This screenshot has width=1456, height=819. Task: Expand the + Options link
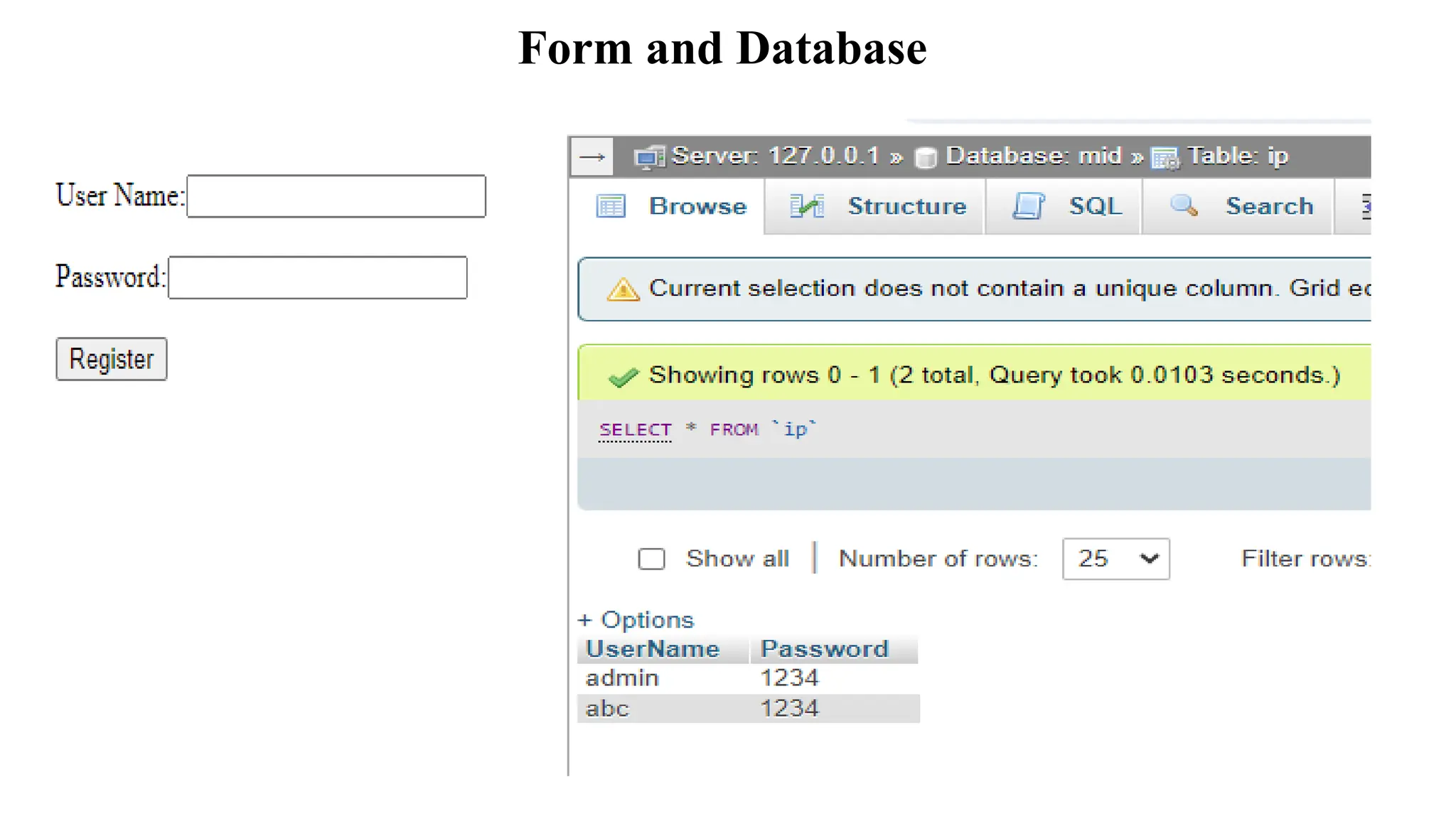(x=636, y=620)
